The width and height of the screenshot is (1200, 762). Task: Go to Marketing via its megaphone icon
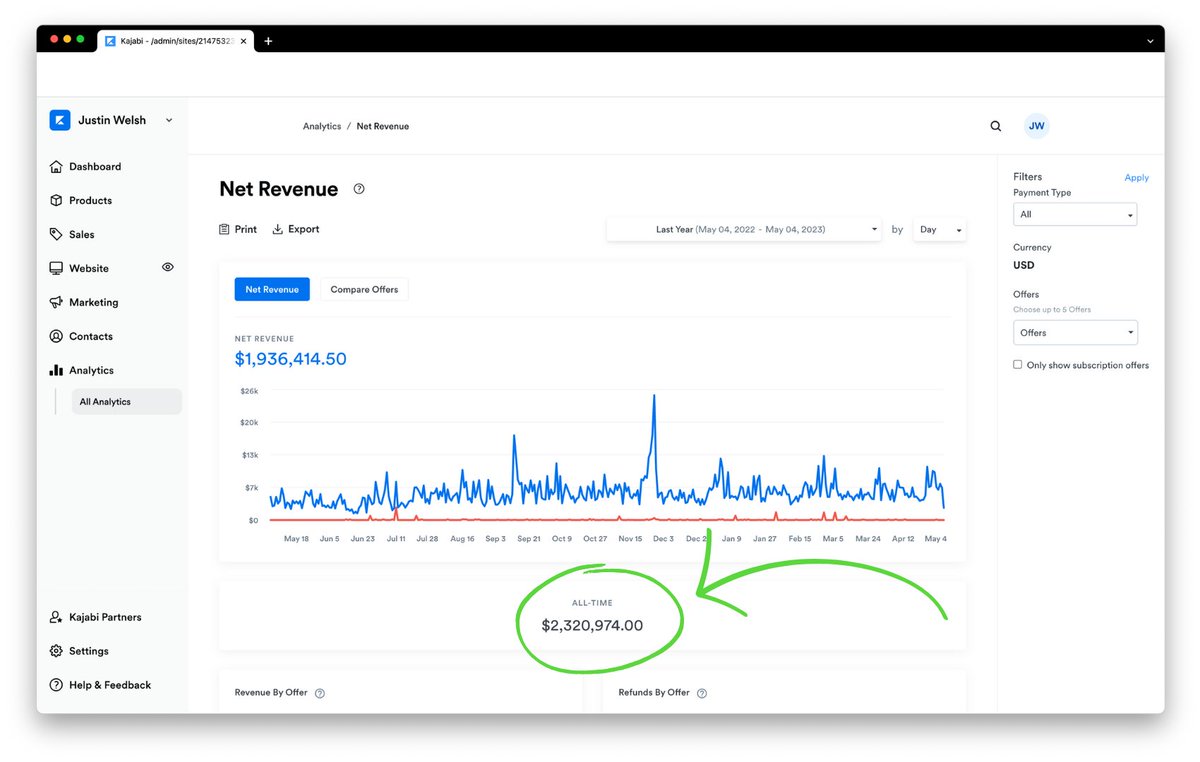(x=58, y=302)
